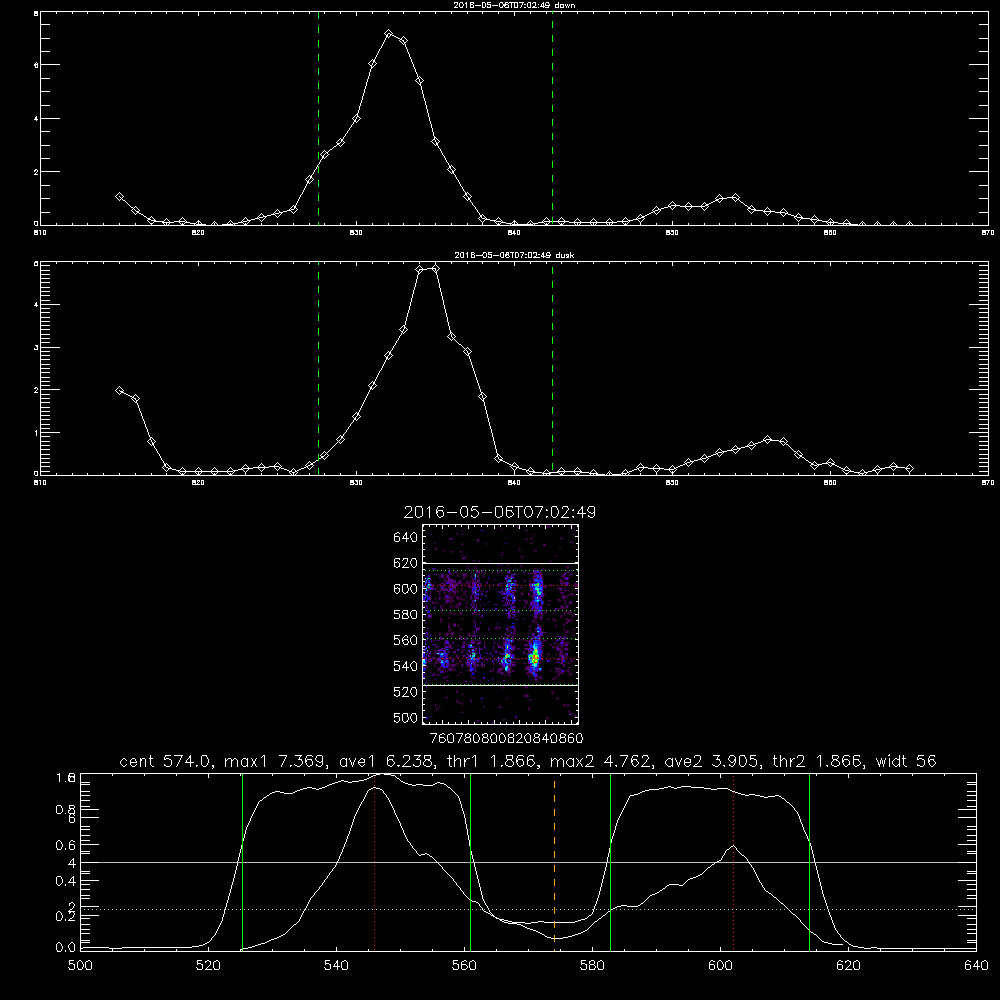
Task: Click spectral image y-axis label 580
Action: [x=406, y=615]
